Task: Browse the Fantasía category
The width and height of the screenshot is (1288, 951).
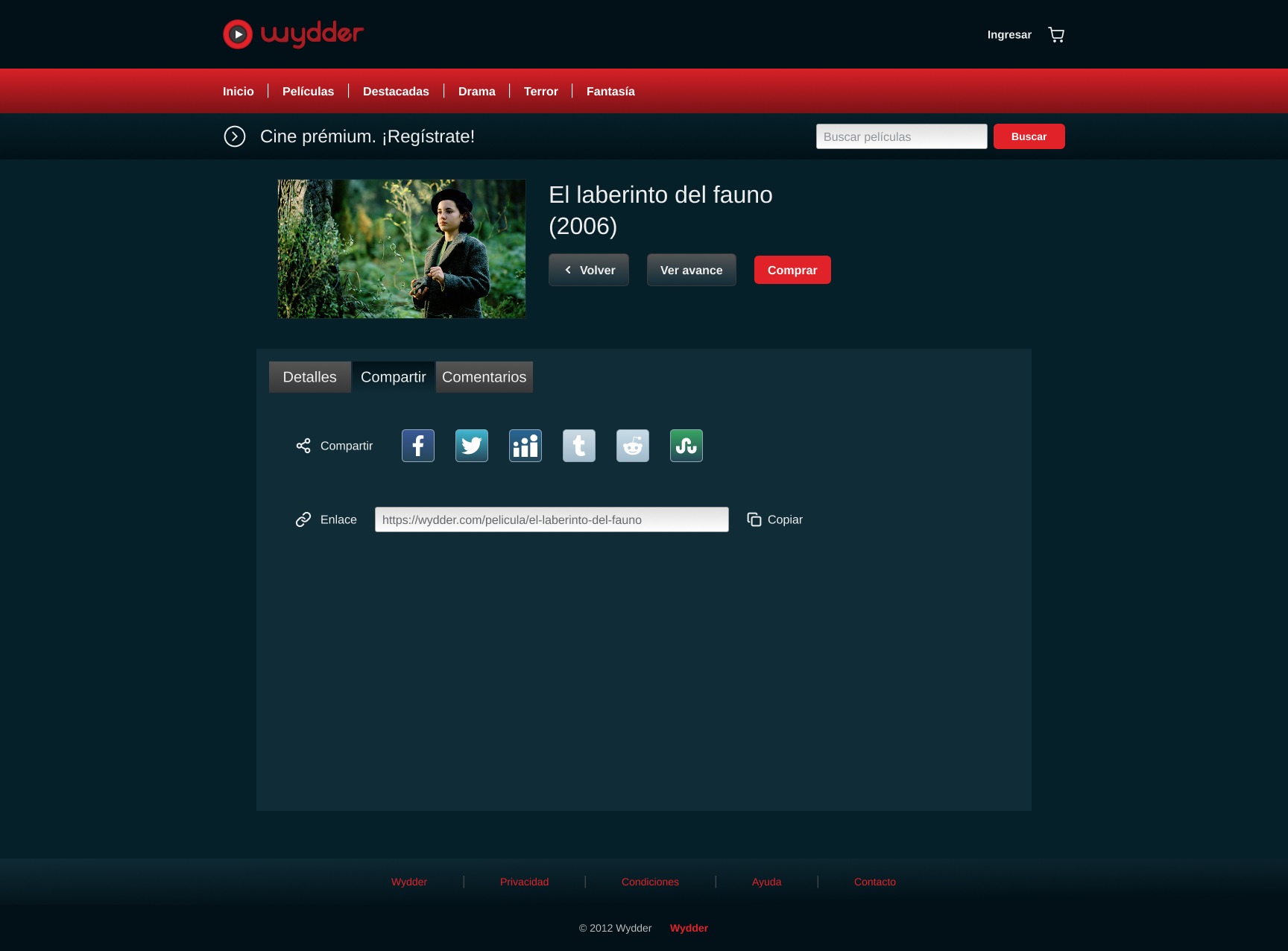Action: (610, 91)
